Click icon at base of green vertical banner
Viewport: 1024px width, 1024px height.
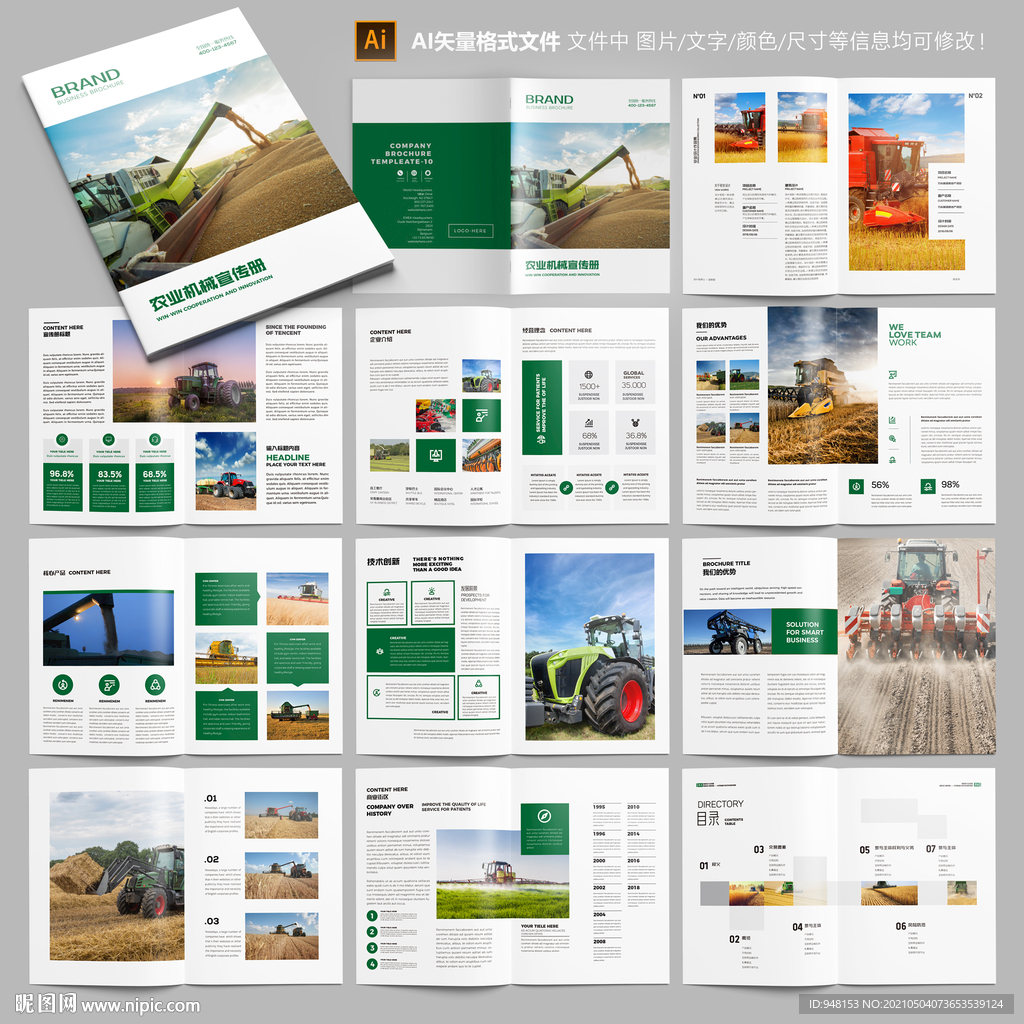click(x=541, y=440)
